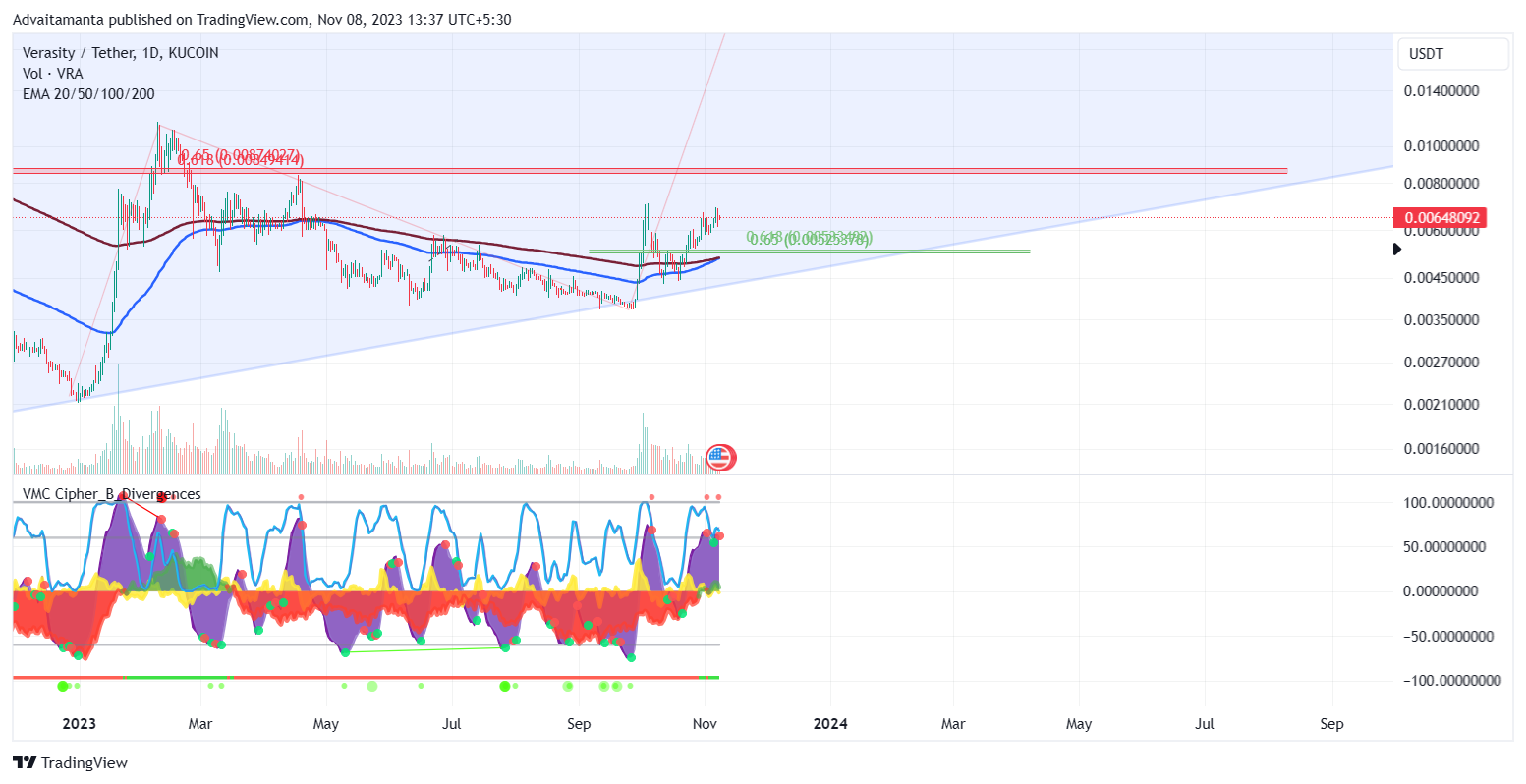Click the Vol · VRA legend
Screen dimensions: 1526x784
[53, 74]
